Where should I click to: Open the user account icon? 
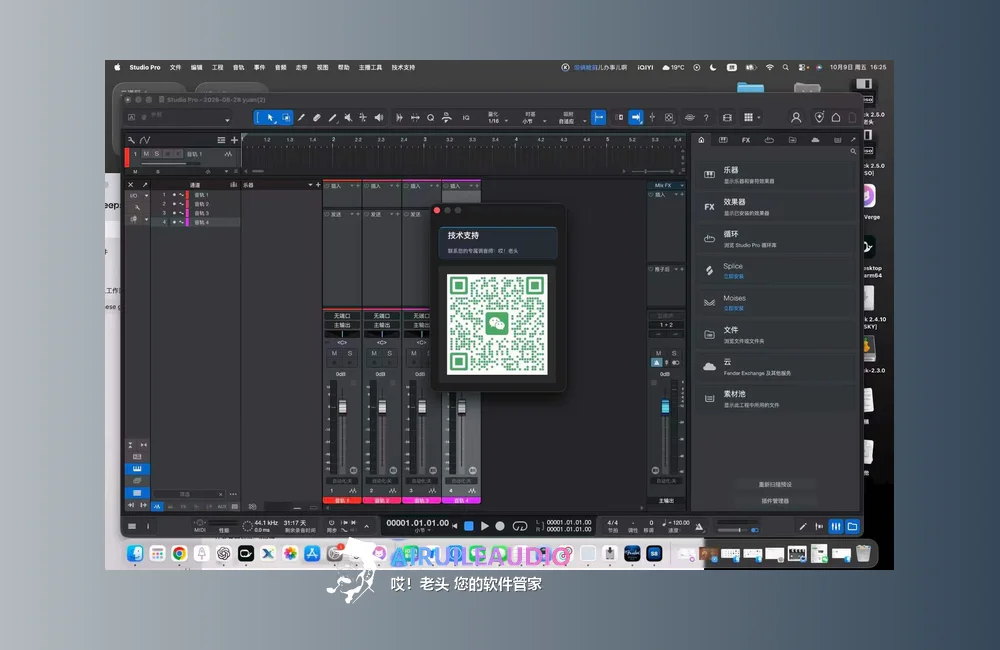coord(796,117)
